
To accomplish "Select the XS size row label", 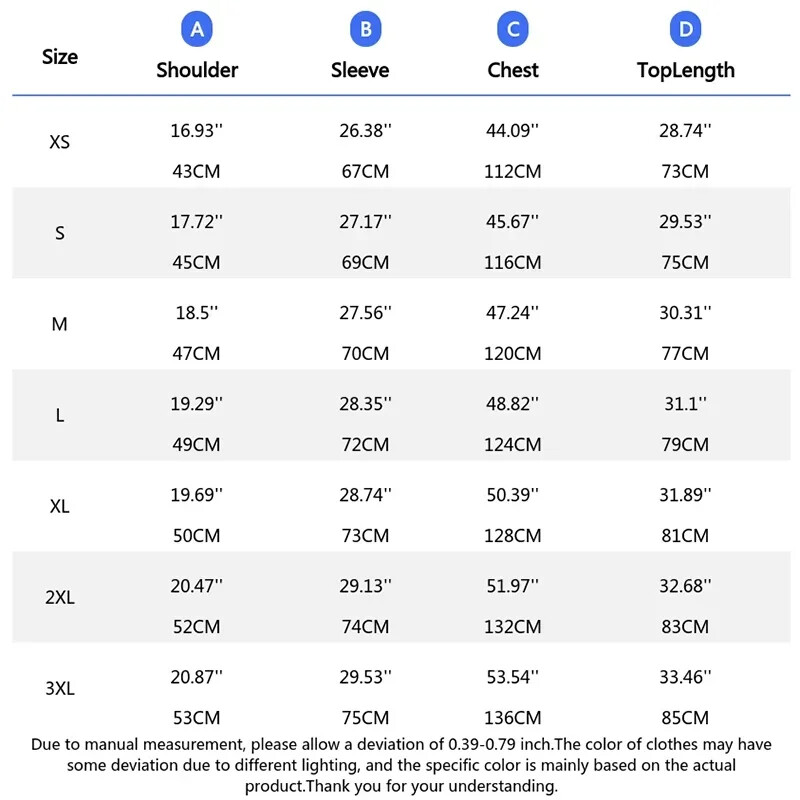I will click(x=60, y=142).
